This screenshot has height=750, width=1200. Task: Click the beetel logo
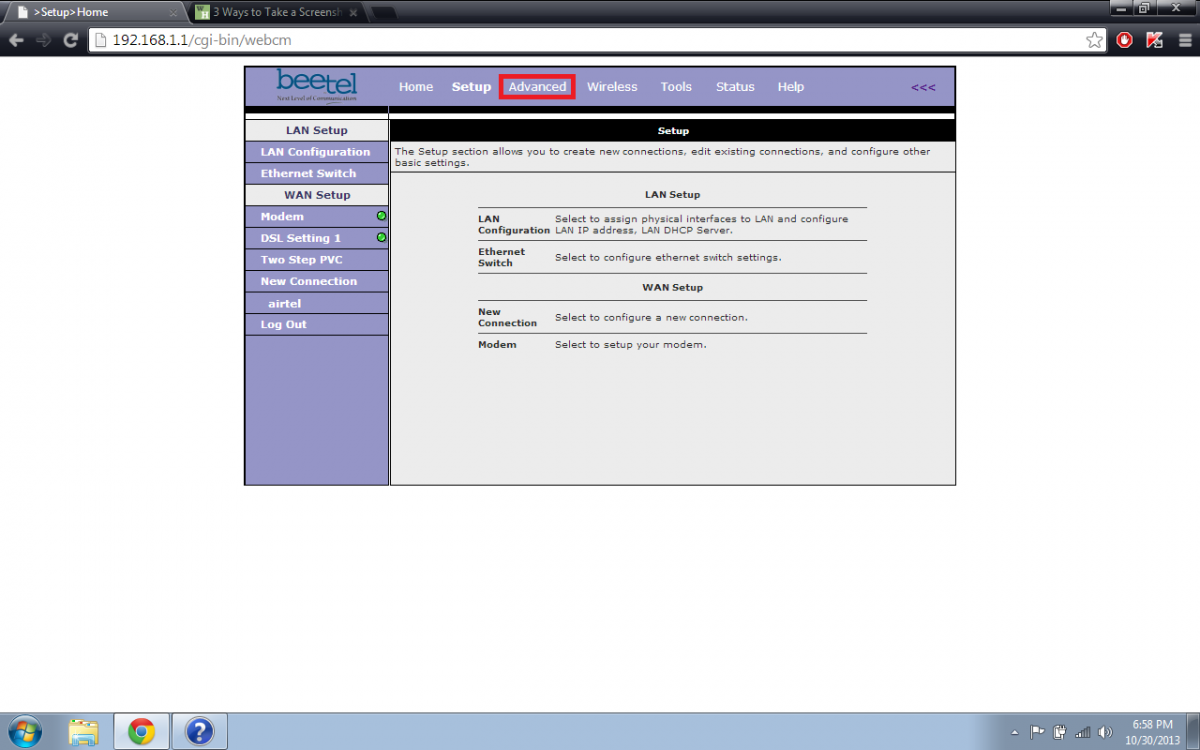(316, 86)
